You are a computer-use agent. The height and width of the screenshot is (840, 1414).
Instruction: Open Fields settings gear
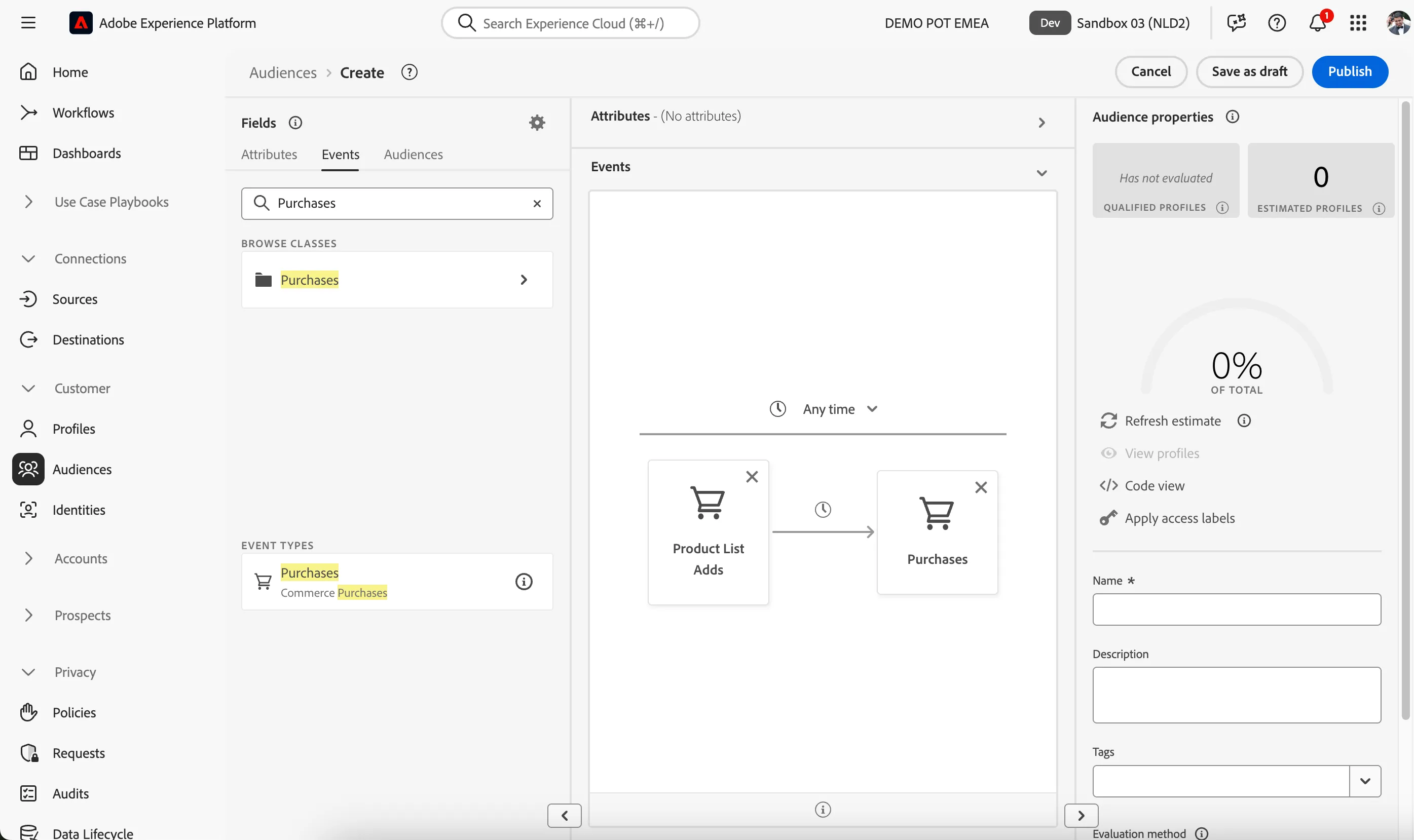[537, 122]
